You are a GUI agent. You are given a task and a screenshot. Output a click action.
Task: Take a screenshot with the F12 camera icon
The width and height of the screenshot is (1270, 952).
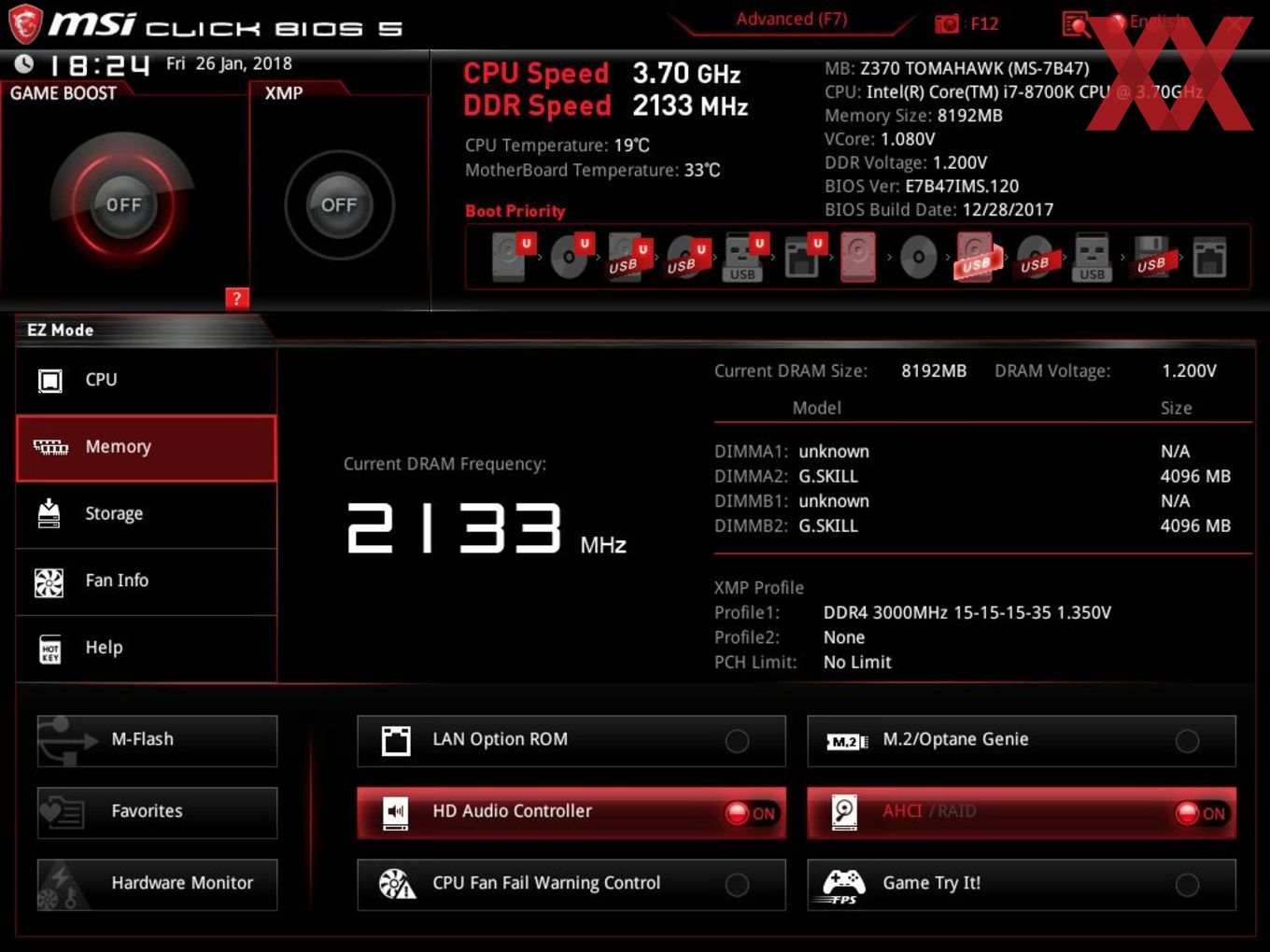(x=947, y=23)
